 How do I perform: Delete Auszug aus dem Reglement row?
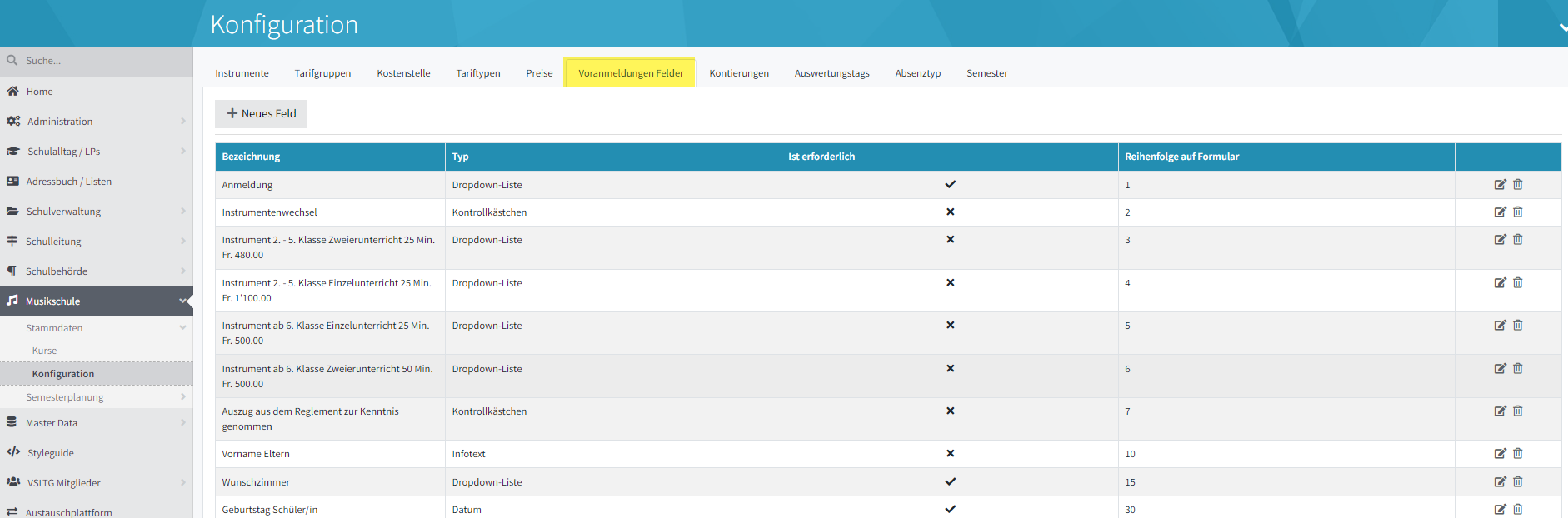tap(1518, 411)
